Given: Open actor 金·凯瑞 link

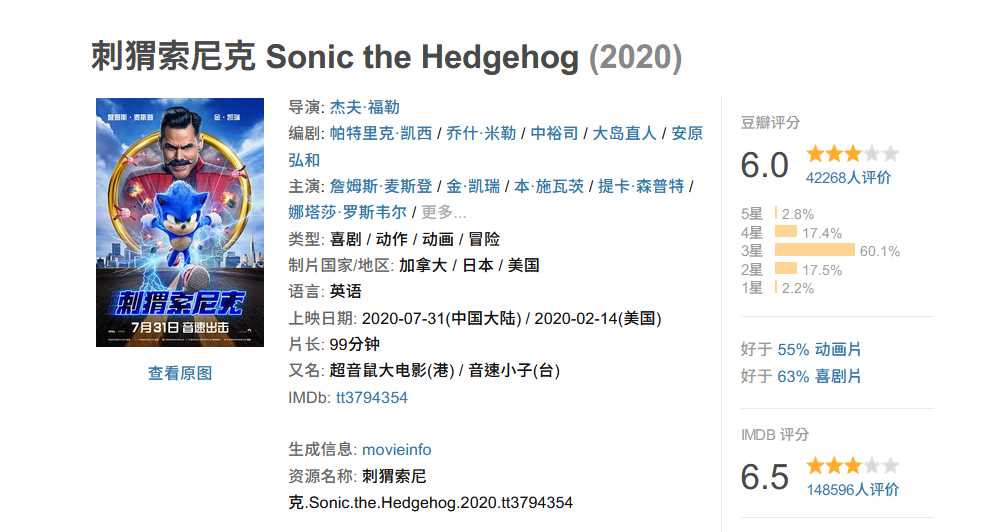Looking at the screenshot, I should (473, 186).
